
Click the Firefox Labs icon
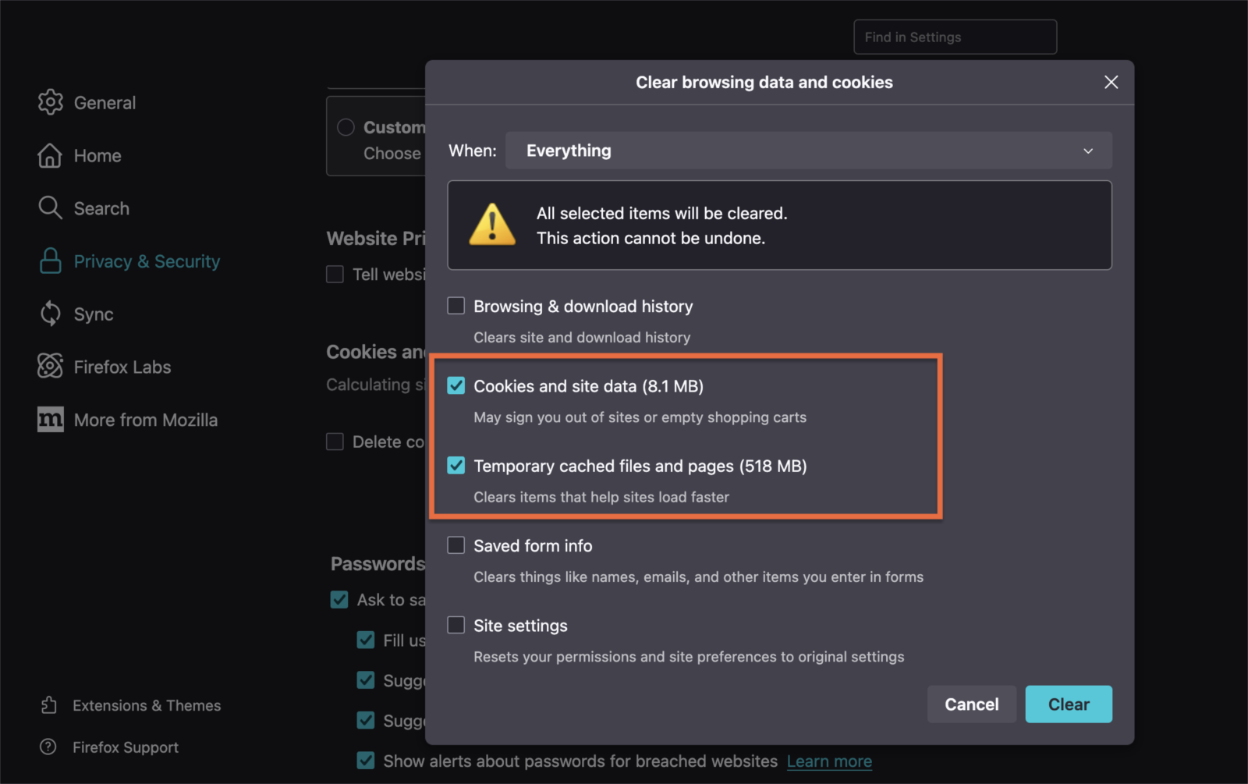pos(50,367)
